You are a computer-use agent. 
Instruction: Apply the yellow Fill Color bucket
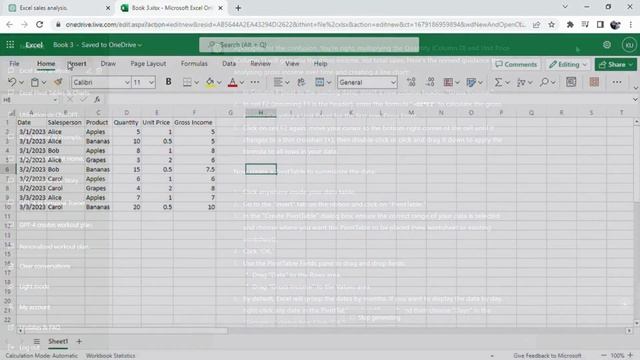pyautogui.click(x=210, y=82)
